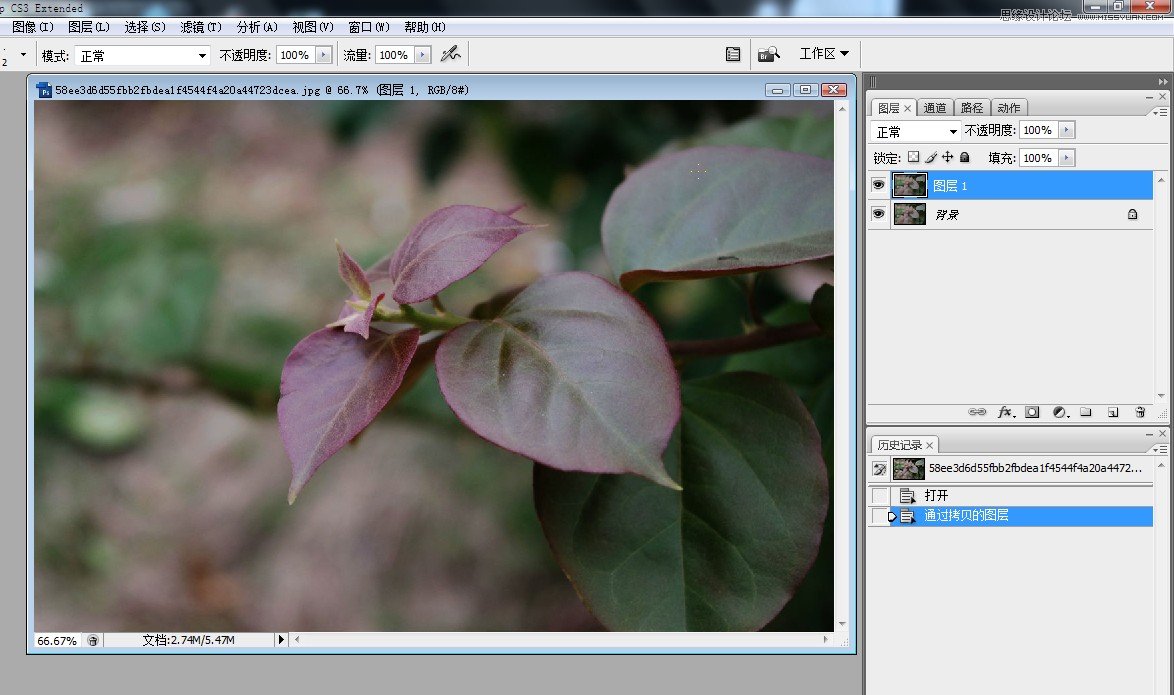Image resolution: width=1174 pixels, height=695 pixels.
Task: Close the 历史记录 tab with its x
Action: (x=930, y=446)
